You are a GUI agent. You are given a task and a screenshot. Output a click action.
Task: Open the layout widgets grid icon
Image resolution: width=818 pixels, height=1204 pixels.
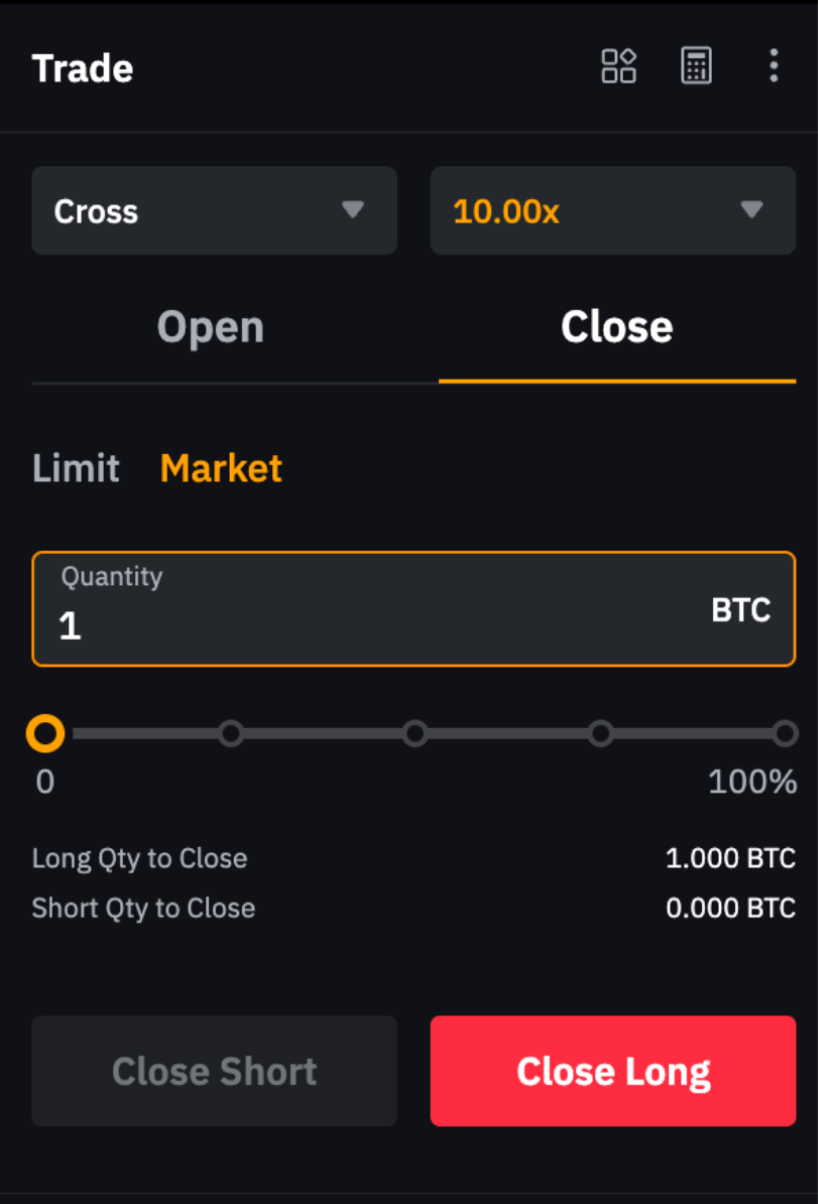(618, 67)
